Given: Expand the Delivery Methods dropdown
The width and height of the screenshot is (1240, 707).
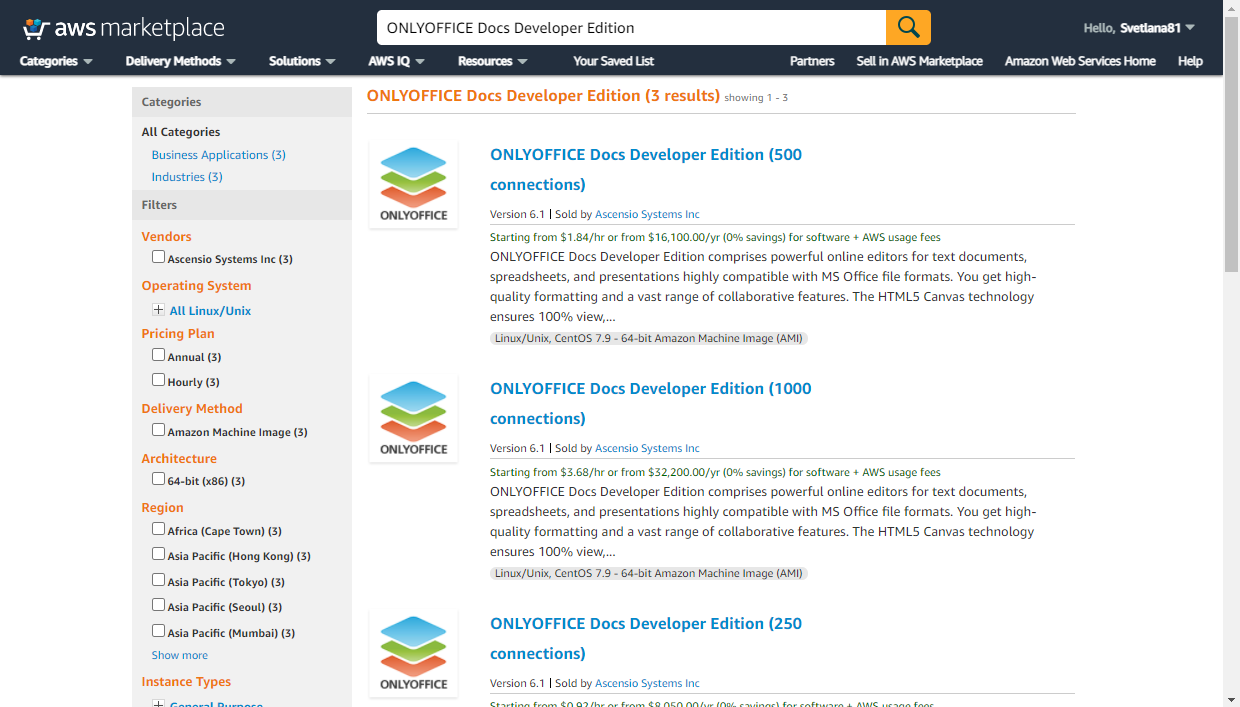Looking at the screenshot, I should tap(180, 61).
